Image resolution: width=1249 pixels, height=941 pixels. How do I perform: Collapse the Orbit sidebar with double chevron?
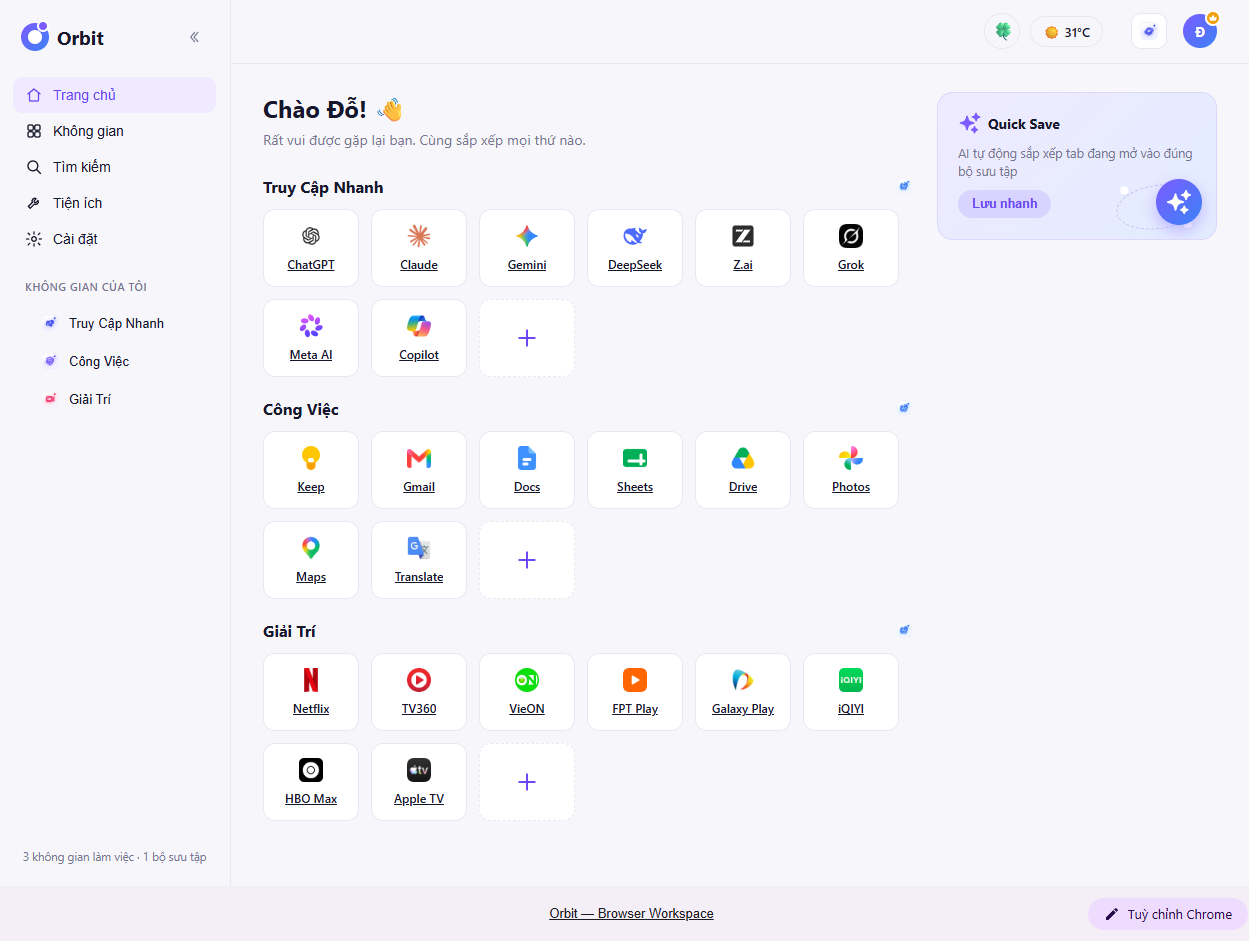[x=194, y=37]
